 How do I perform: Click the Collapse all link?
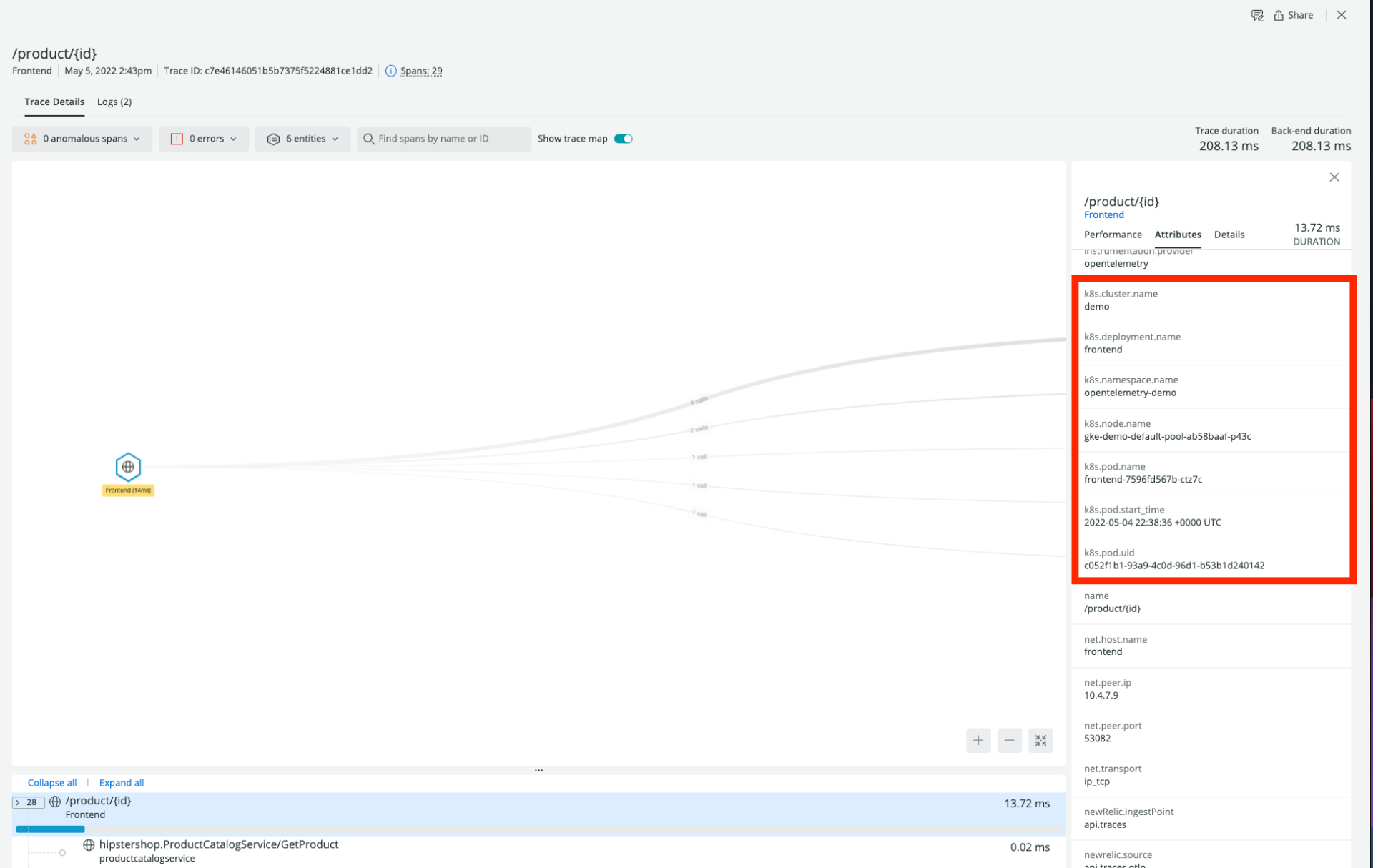(x=51, y=782)
